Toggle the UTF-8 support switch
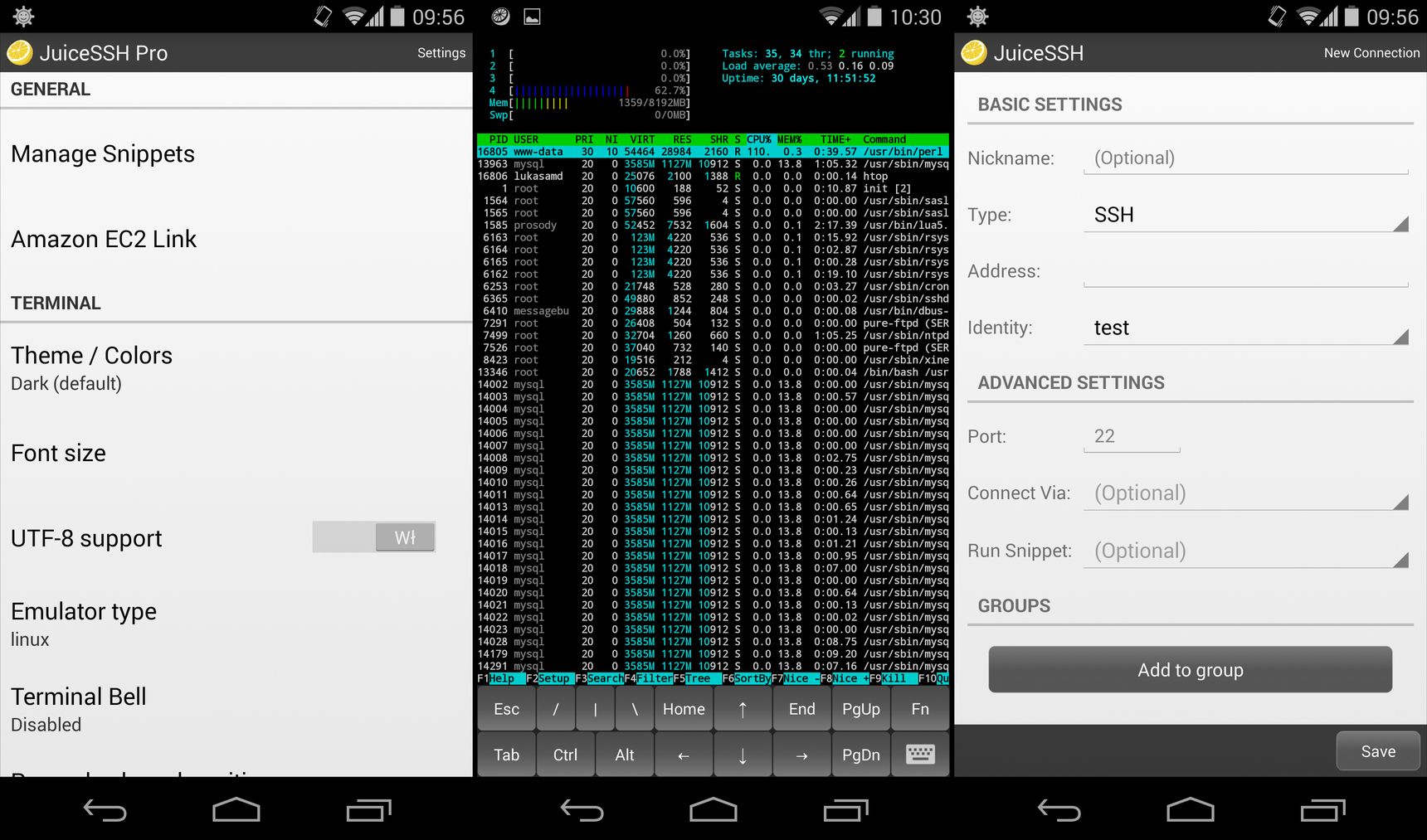Viewport: 1427px width, 840px height. click(x=374, y=537)
